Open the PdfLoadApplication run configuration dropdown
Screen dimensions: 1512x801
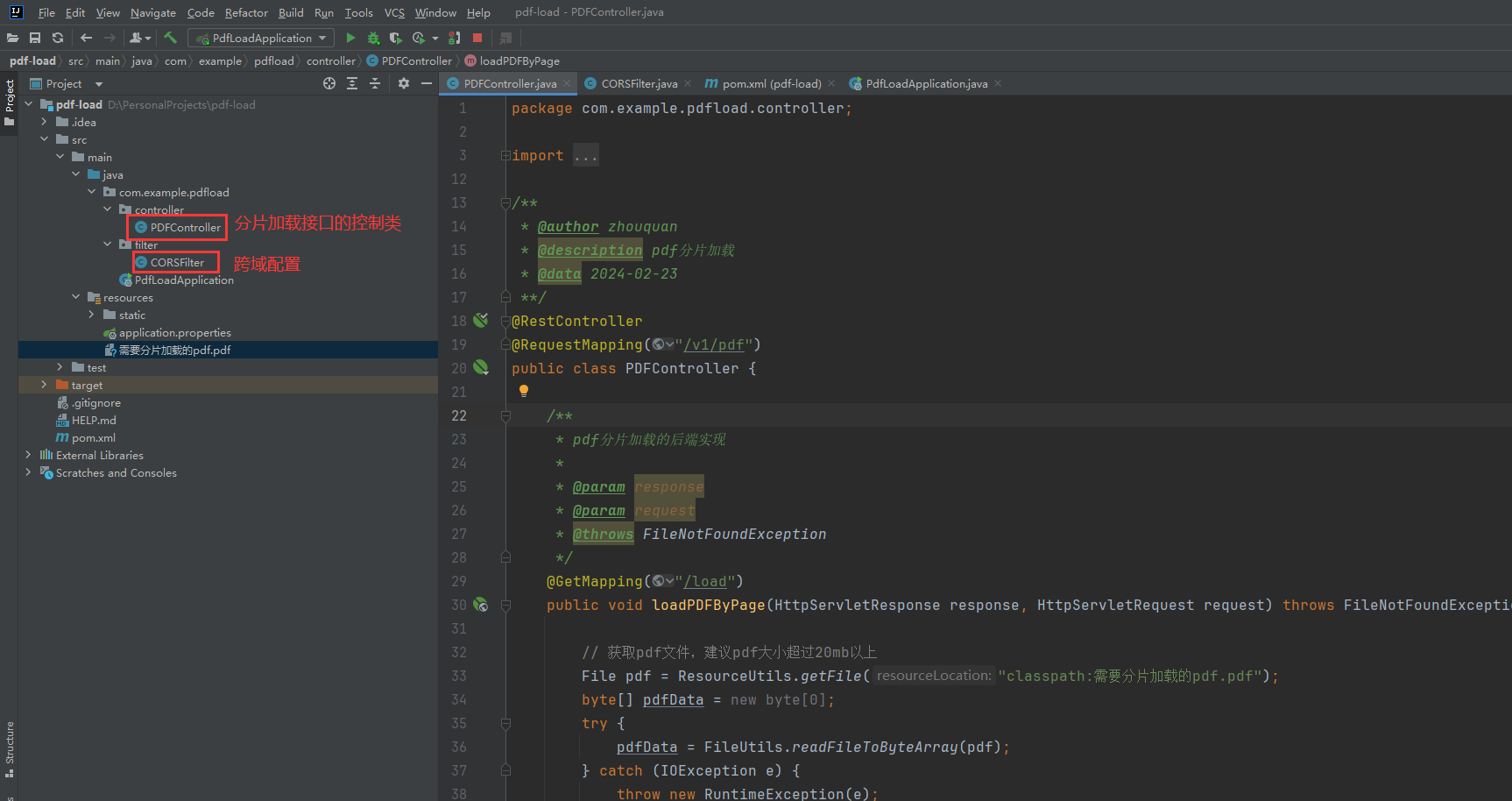pyautogui.click(x=261, y=38)
